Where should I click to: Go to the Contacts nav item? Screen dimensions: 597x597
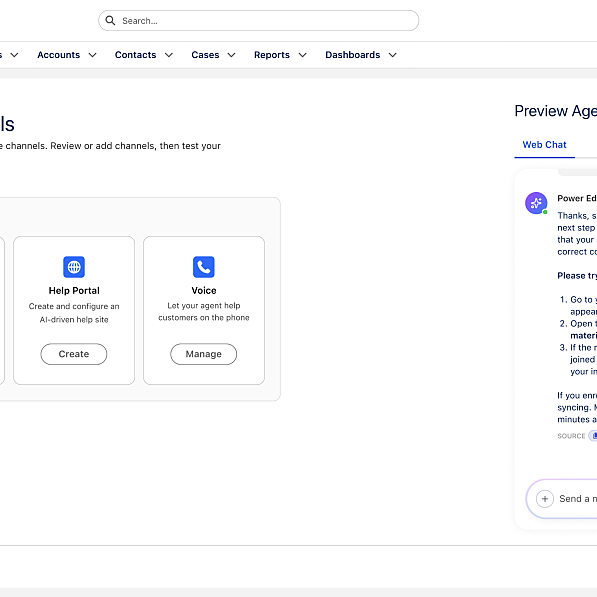(x=136, y=55)
